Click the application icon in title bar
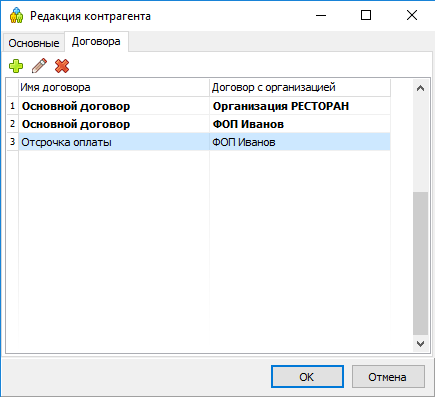435x397 pixels. (x=16, y=15)
